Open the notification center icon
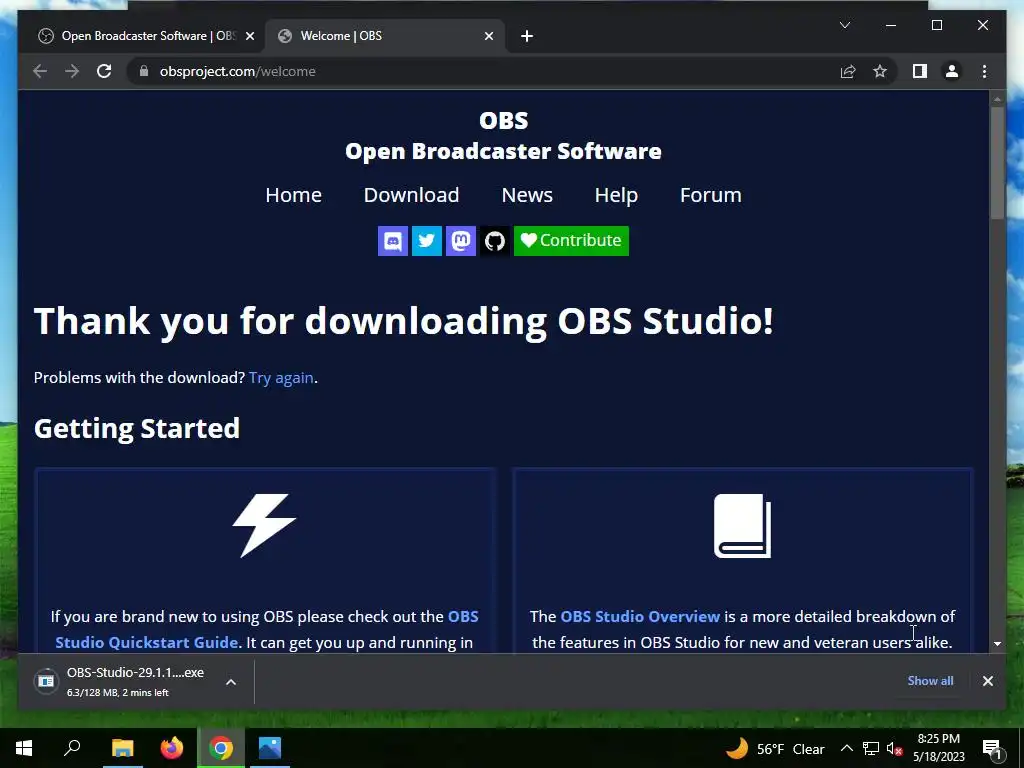 [x=992, y=749]
